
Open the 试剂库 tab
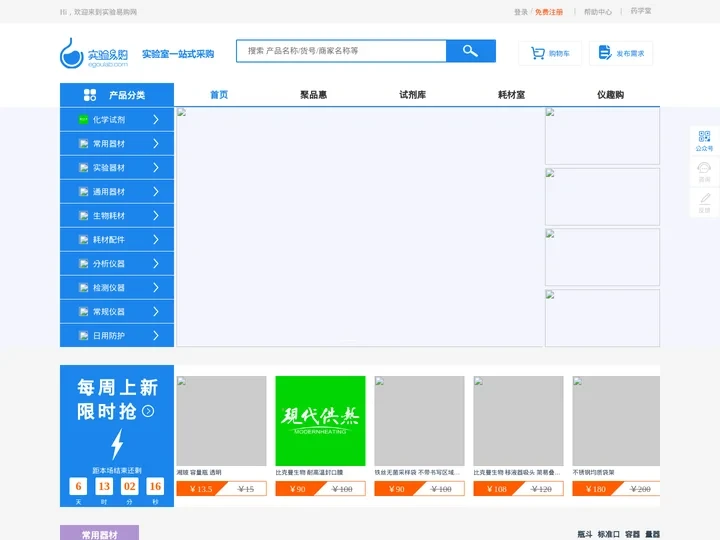(412, 95)
